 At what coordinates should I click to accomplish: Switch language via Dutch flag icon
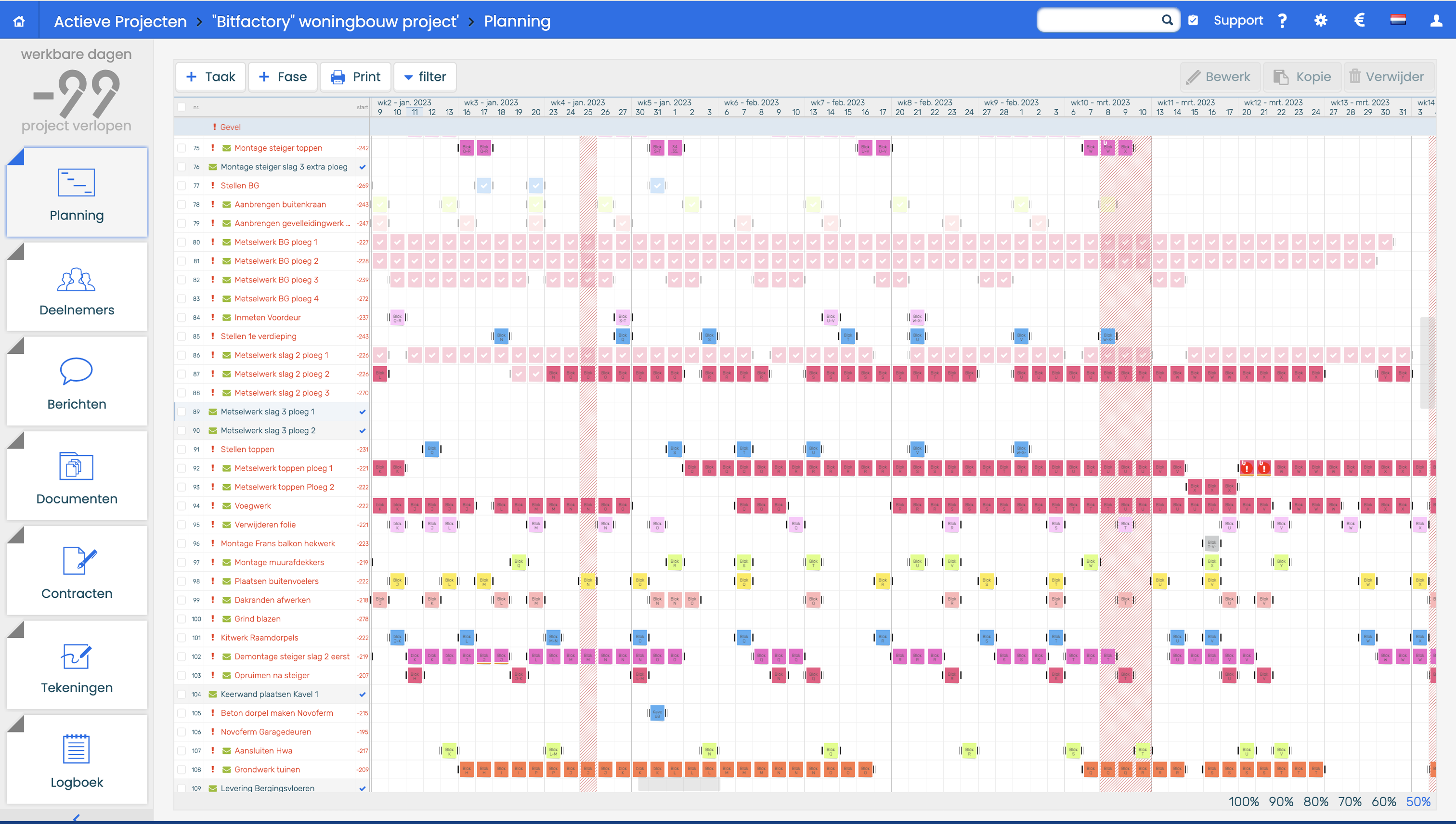coord(1398,20)
